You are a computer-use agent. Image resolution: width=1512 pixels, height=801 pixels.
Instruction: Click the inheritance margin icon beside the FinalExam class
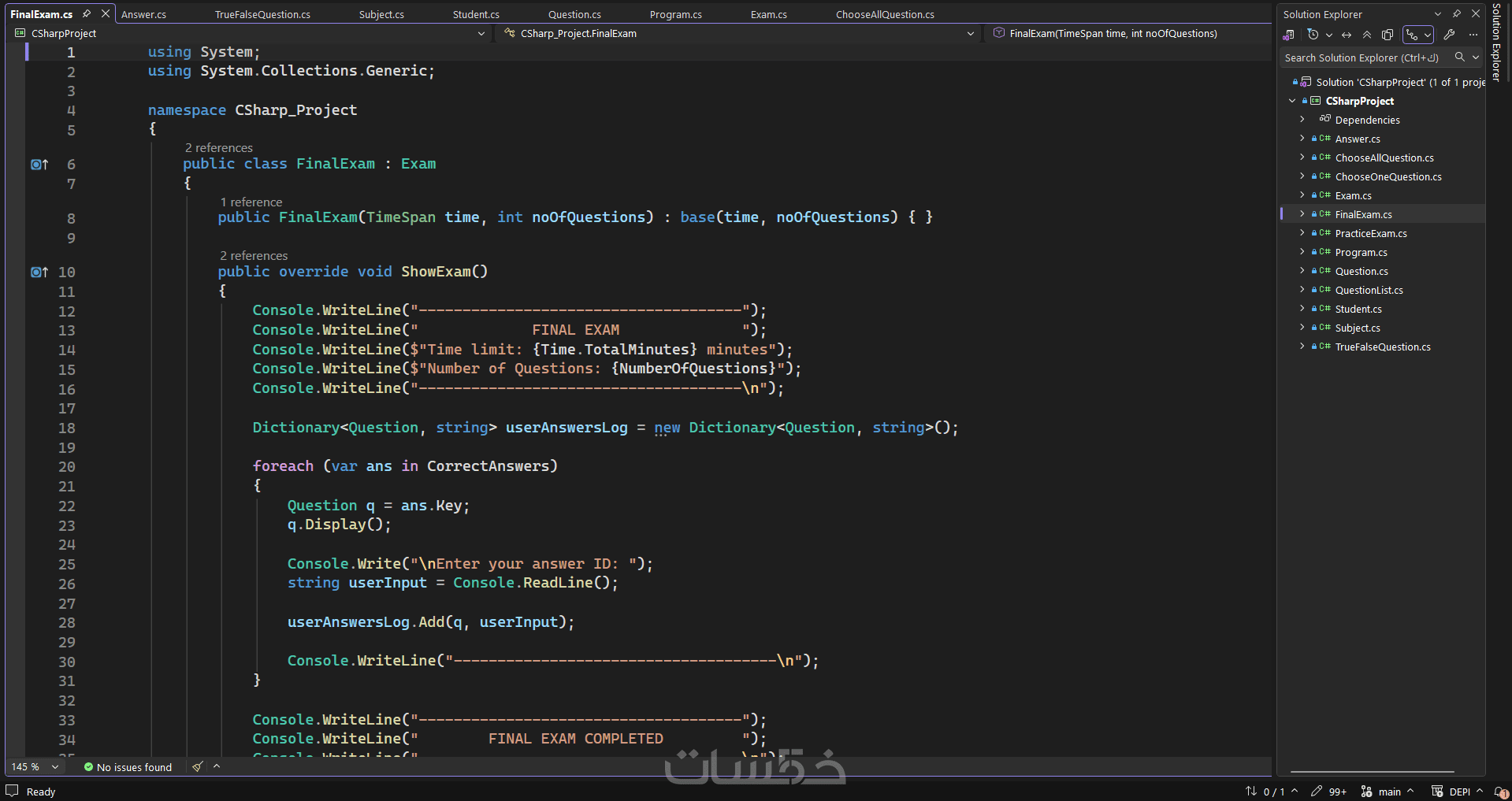click(39, 164)
